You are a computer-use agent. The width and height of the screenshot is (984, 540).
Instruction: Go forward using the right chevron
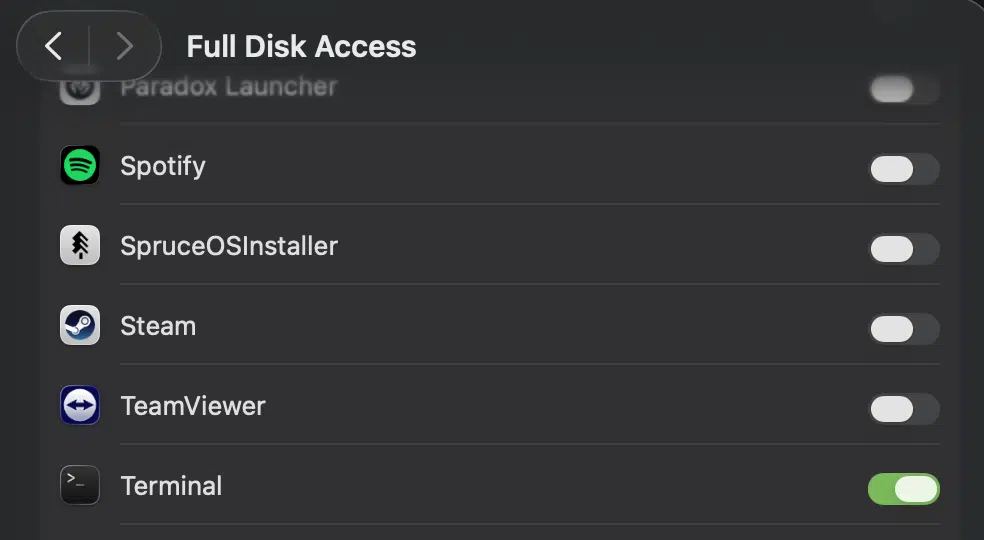(x=124, y=46)
